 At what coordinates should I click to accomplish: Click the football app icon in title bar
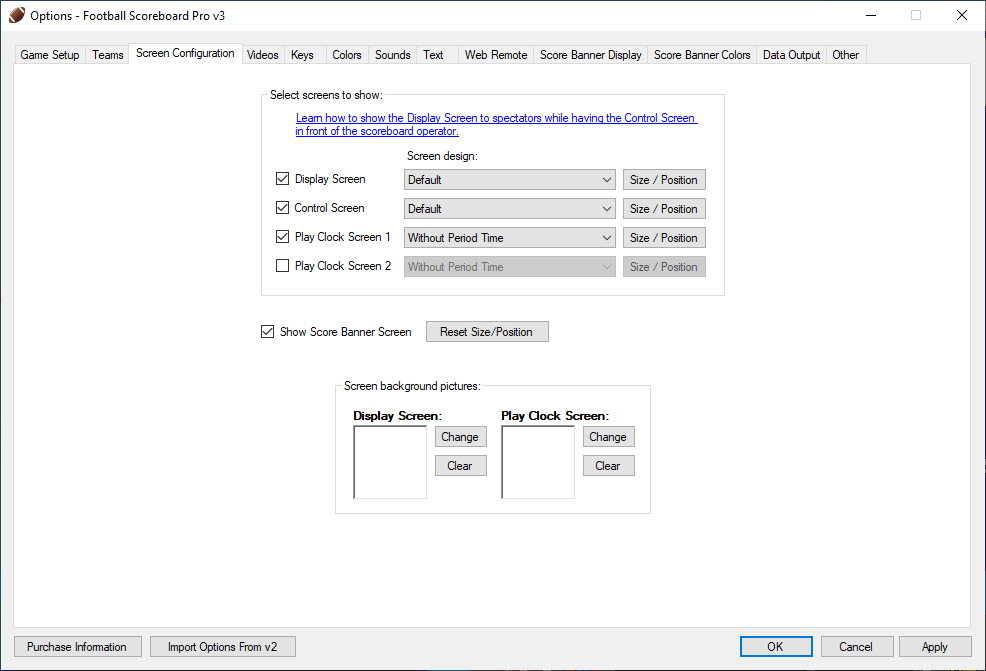[16, 15]
